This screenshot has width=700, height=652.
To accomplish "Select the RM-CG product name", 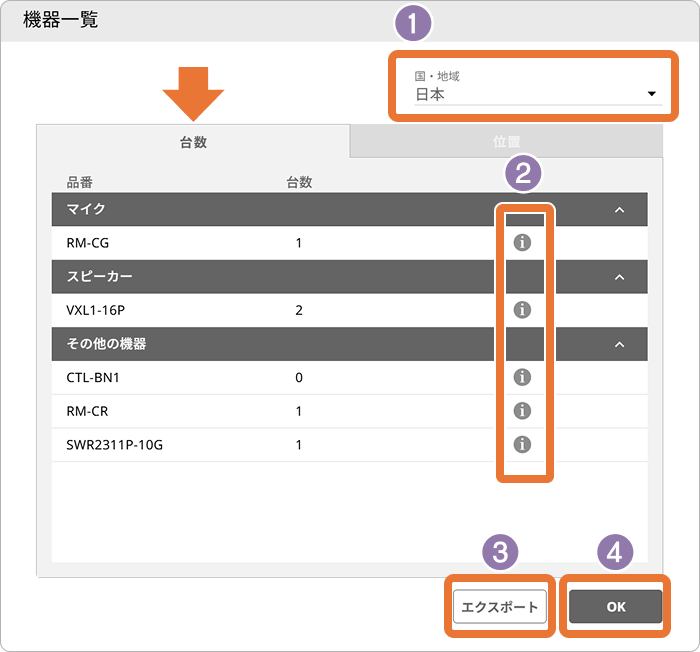I will 88,243.
